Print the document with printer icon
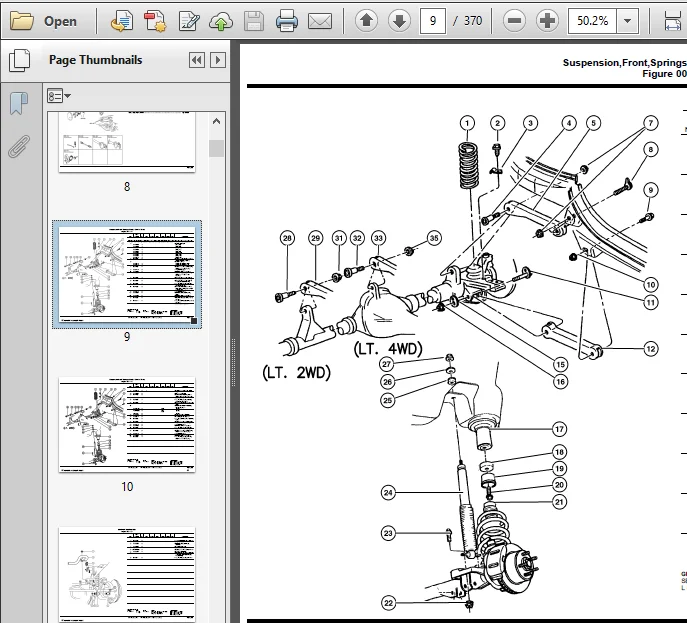Screen dimensions: 687x623 pos(287,21)
